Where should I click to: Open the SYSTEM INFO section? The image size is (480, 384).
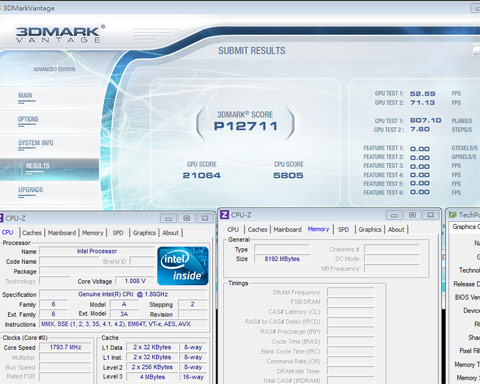[x=36, y=143]
